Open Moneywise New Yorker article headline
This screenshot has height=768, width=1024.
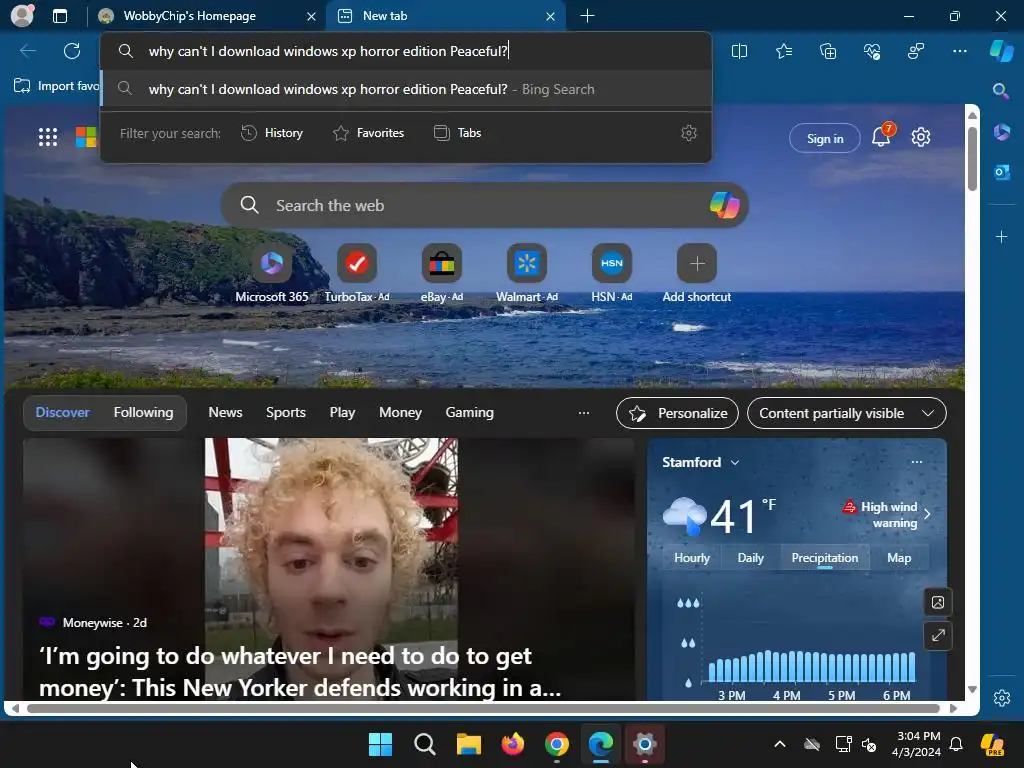tap(300, 672)
